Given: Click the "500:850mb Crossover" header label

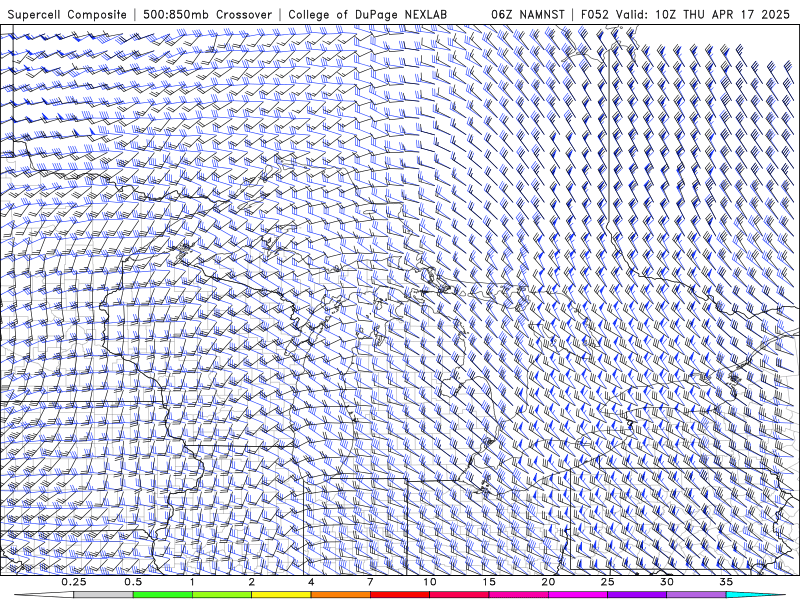Looking at the screenshot, I should (207, 14).
